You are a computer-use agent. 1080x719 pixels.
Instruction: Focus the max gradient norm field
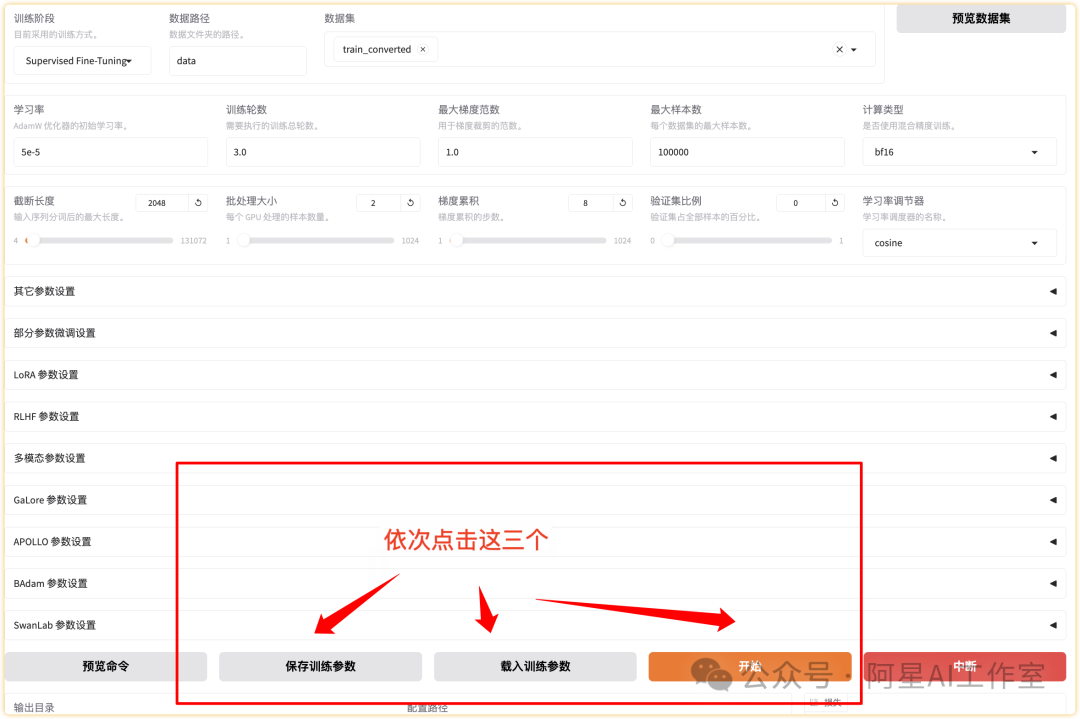click(x=535, y=152)
